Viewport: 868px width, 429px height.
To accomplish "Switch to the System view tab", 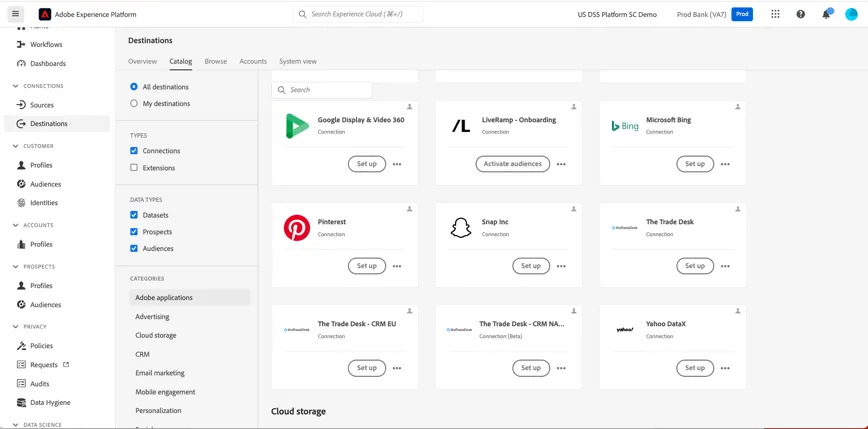I will tap(298, 61).
